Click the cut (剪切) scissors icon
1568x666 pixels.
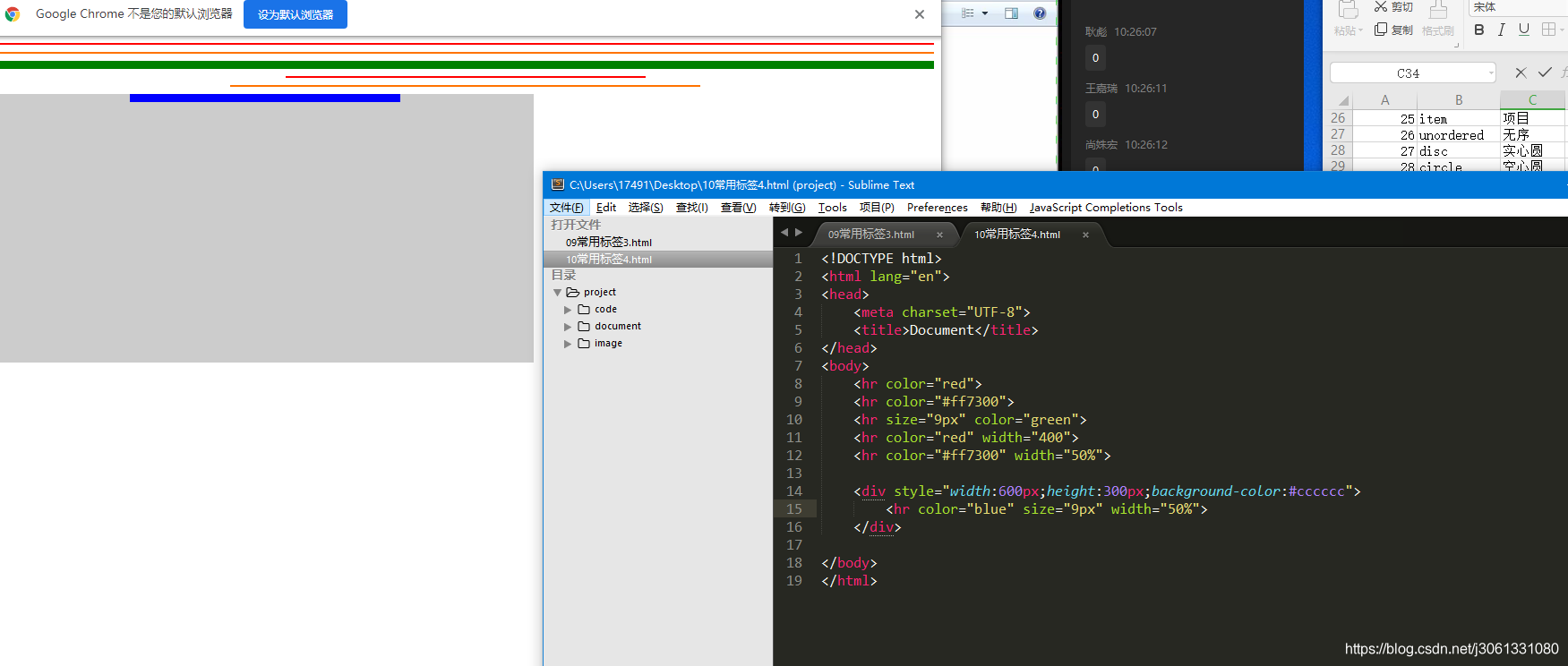[x=1381, y=7]
